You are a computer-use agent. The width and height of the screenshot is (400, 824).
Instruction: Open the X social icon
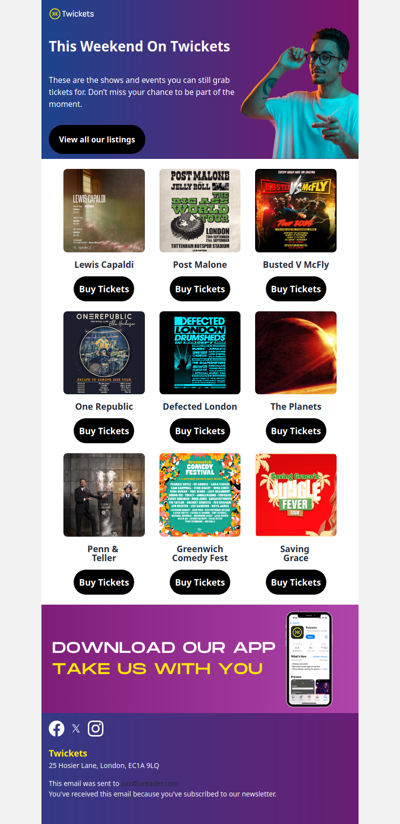[76, 728]
